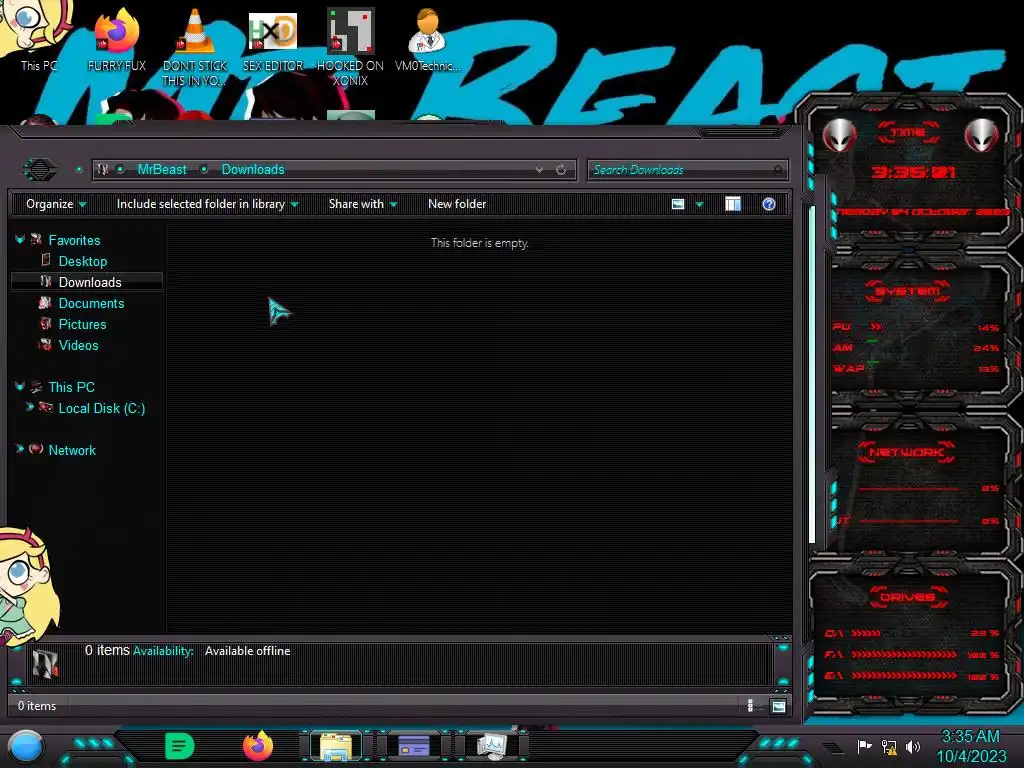This screenshot has width=1024, height=768.
Task: Select Downloads under Favorites
Action: (x=89, y=282)
